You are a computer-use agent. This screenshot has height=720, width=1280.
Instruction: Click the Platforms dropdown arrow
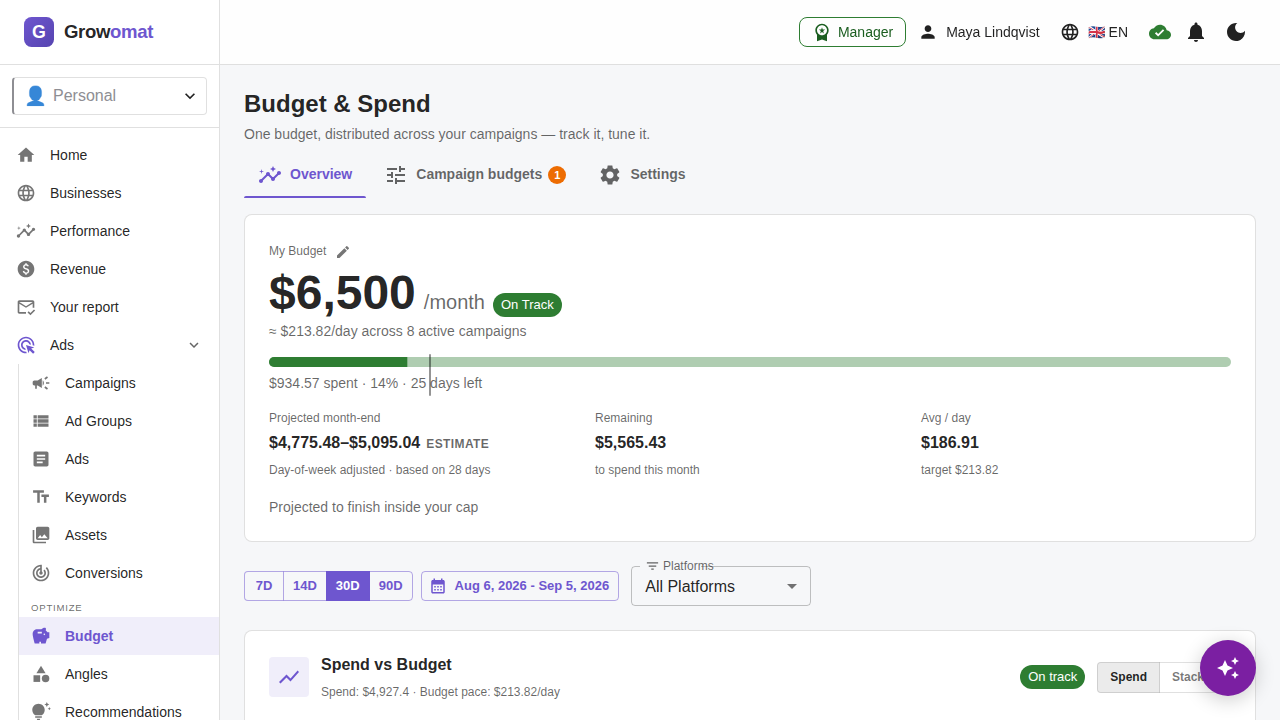[792, 587]
